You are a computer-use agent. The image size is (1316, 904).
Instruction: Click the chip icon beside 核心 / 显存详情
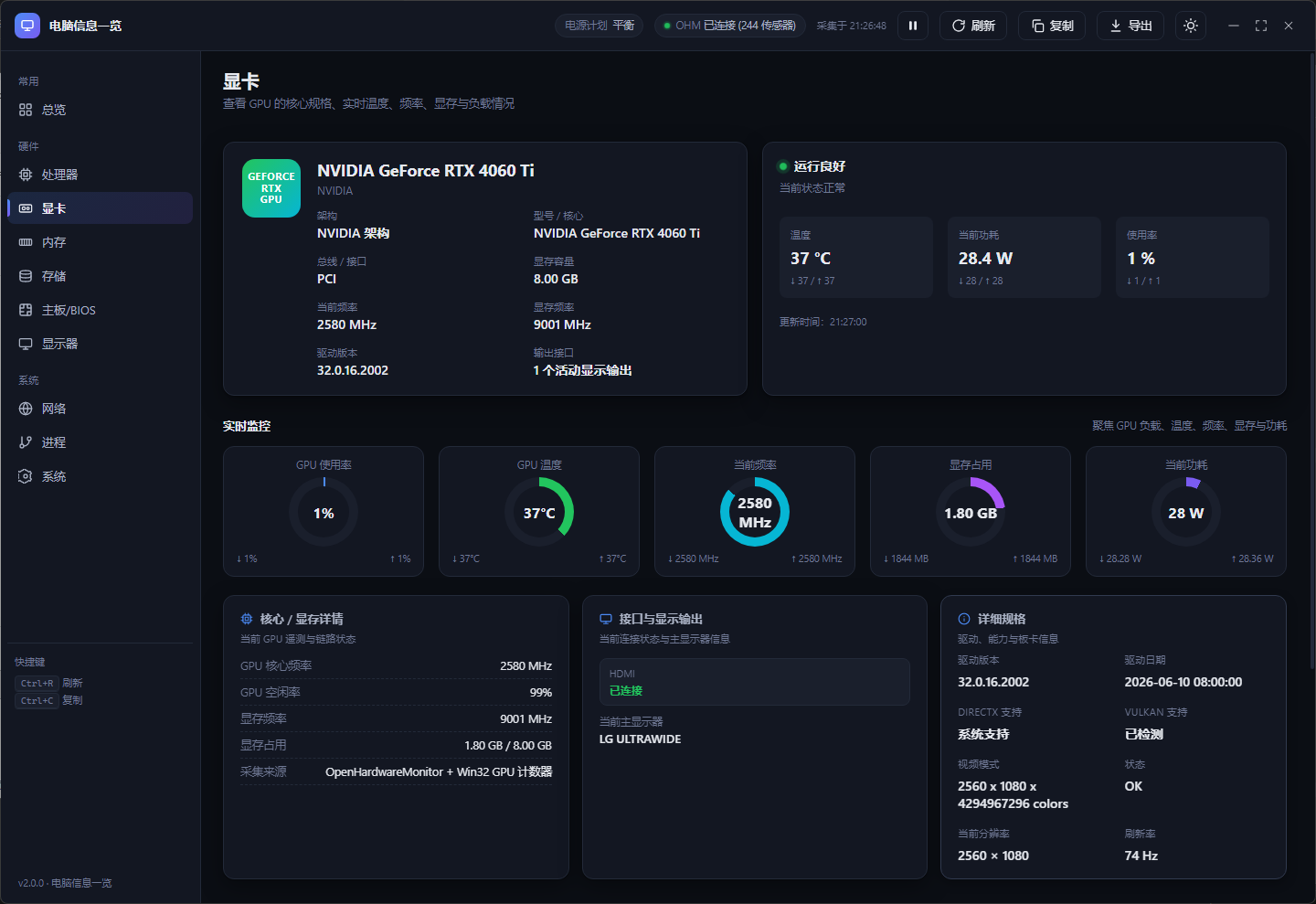tap(247, 619)
